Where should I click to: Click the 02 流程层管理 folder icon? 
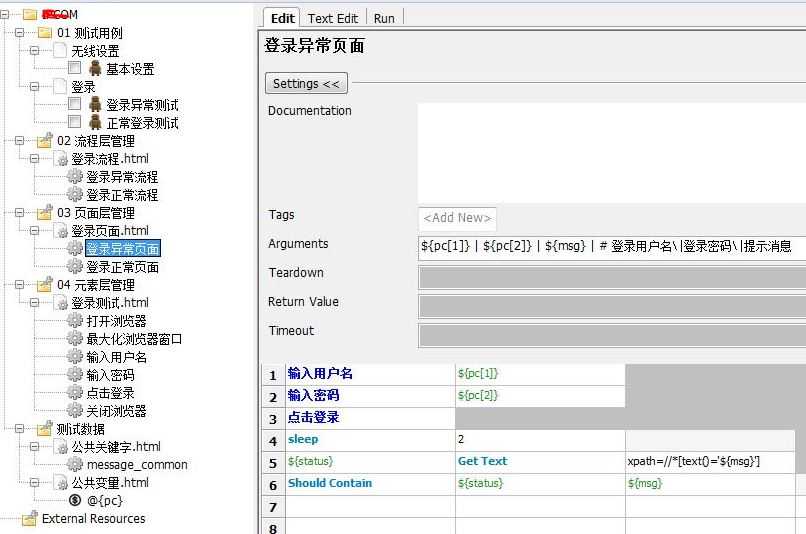coord(45,140)
